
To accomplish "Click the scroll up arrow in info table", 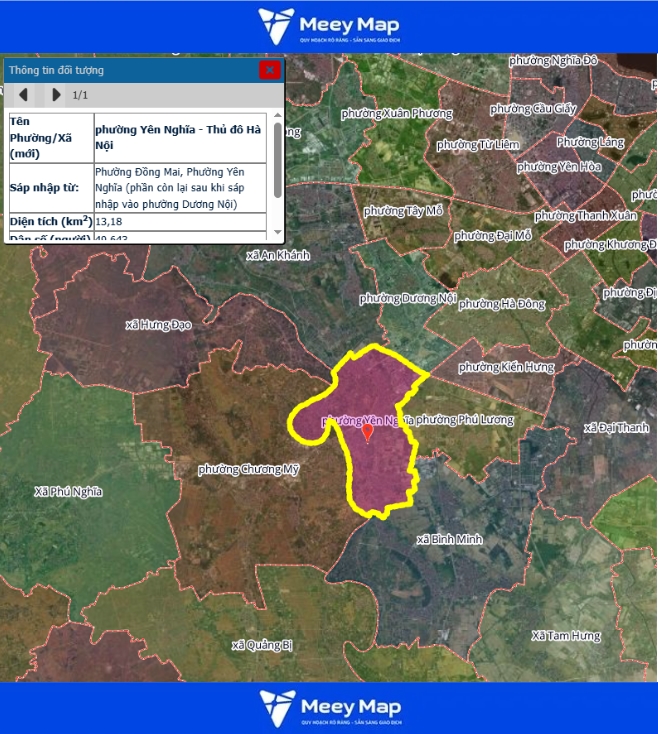I will click(x=277, y=117).
